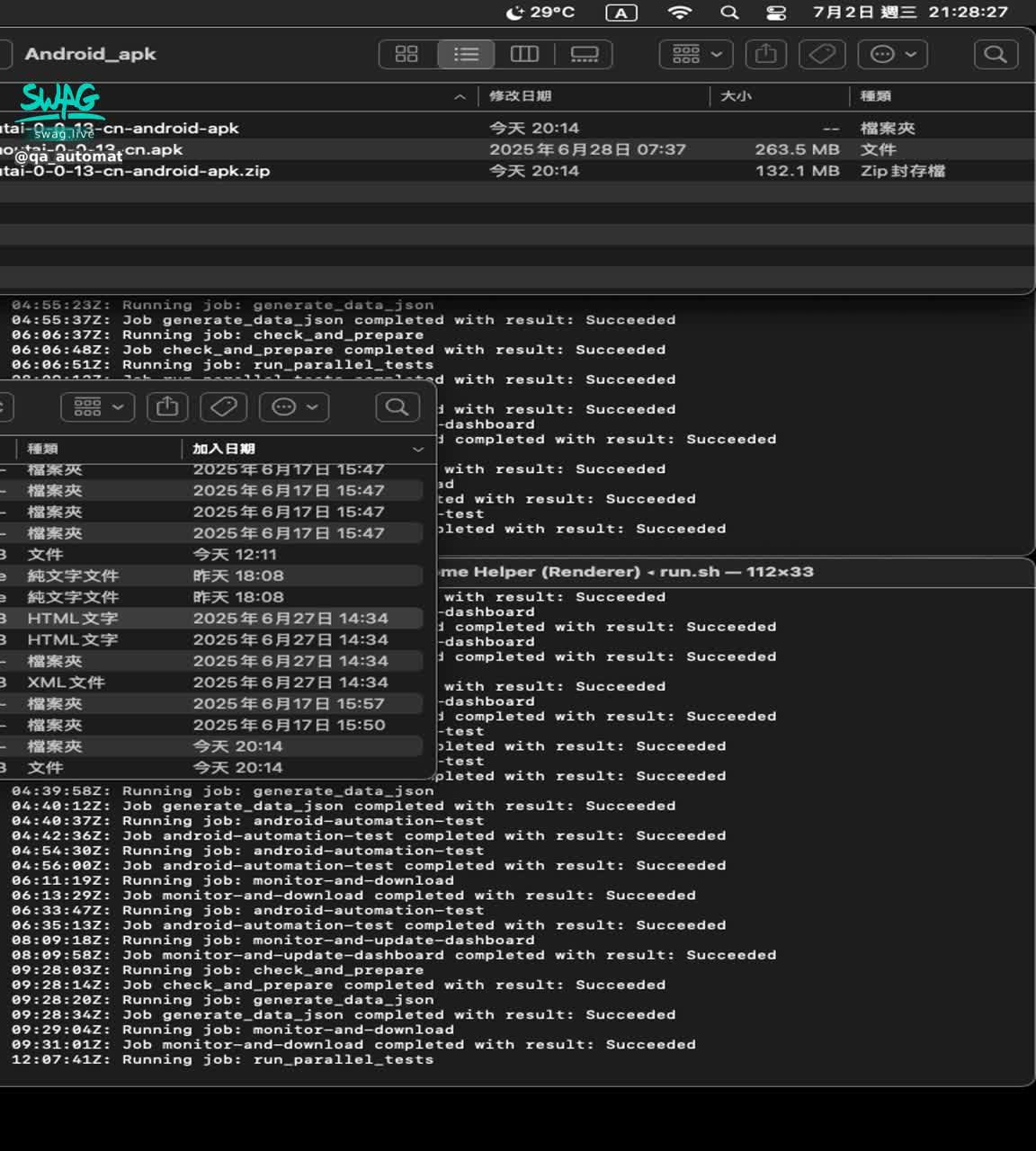Click upper terminal line starting '04:55:37Z'
Image resolution: width=1036 pixels, height=1151 pixels.
click(x=344, y=320)
